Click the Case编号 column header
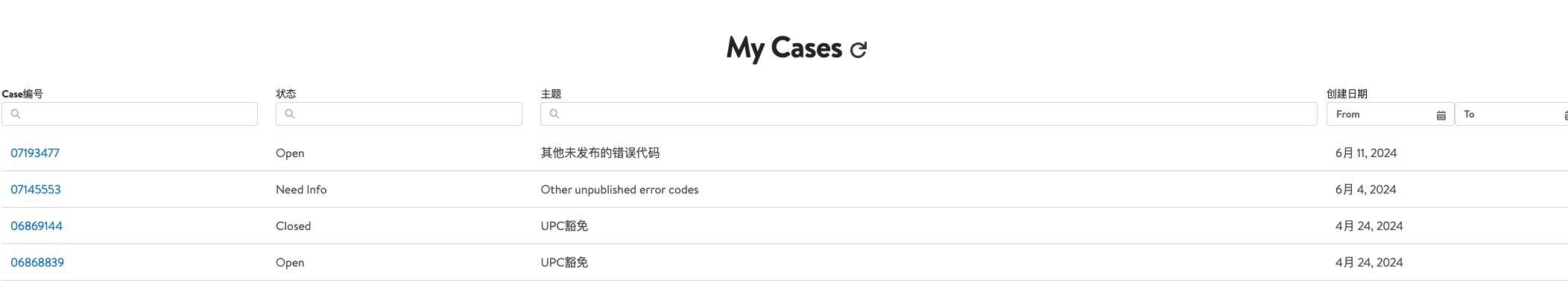 (x=22, y=94)
